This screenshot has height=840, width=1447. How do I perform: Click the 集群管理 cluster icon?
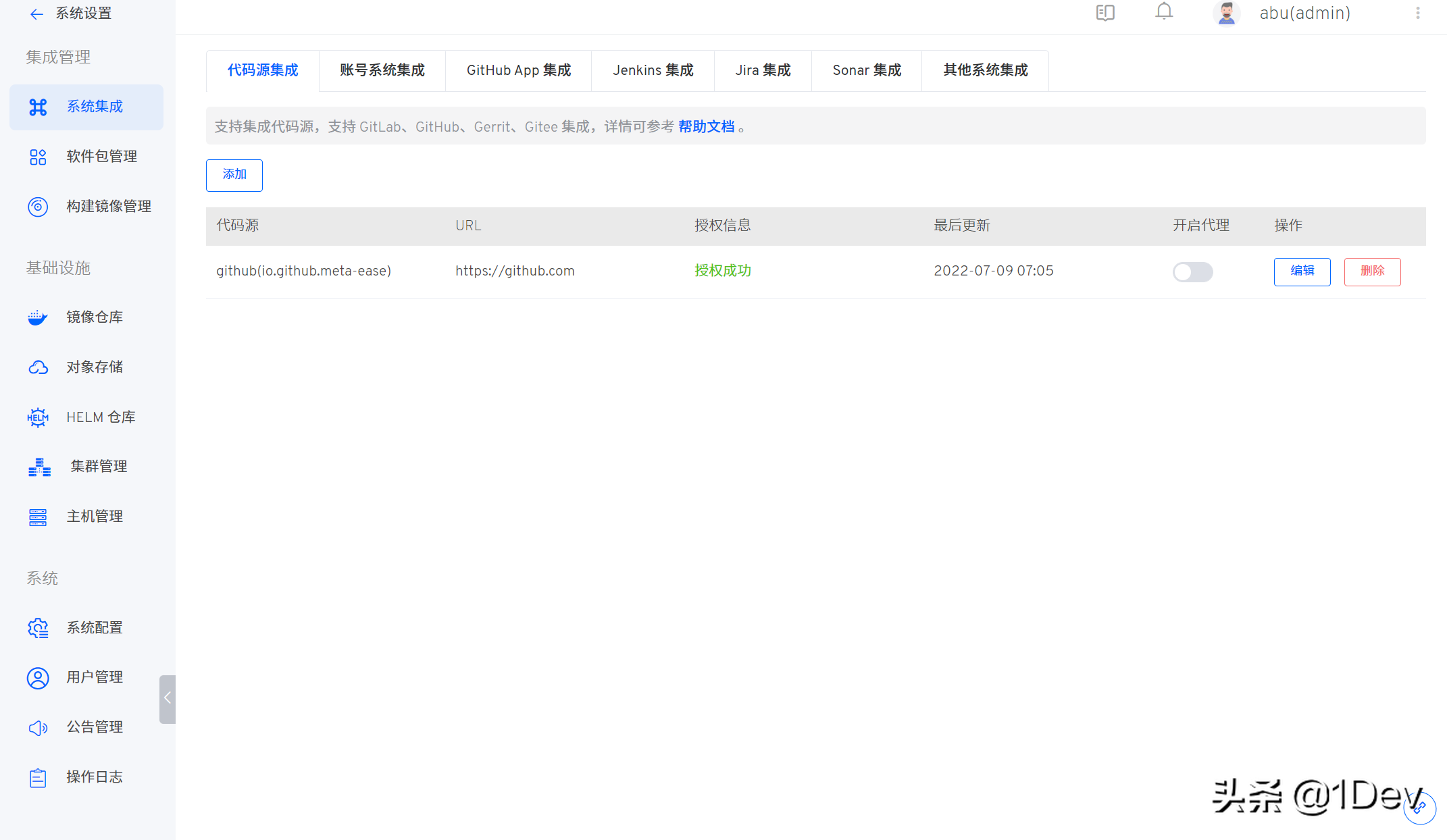tap(39, 467)
